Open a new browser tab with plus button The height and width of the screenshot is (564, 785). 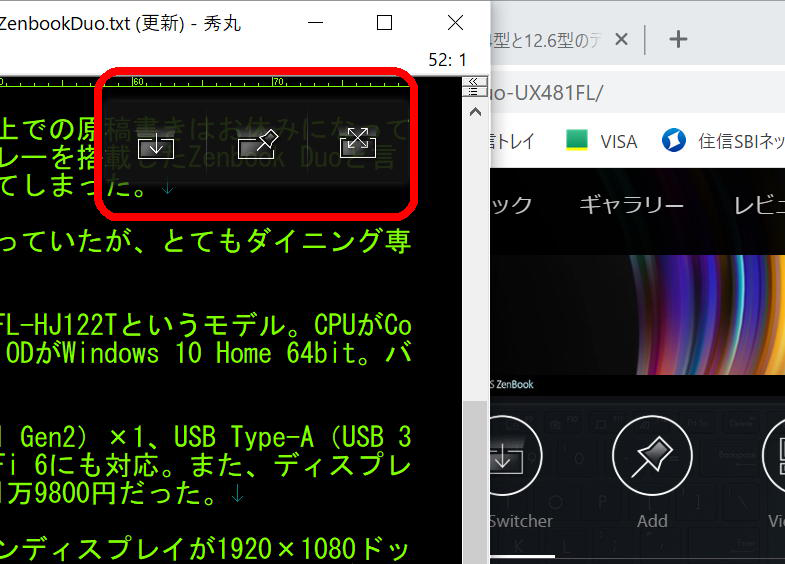tap(678, 39)
